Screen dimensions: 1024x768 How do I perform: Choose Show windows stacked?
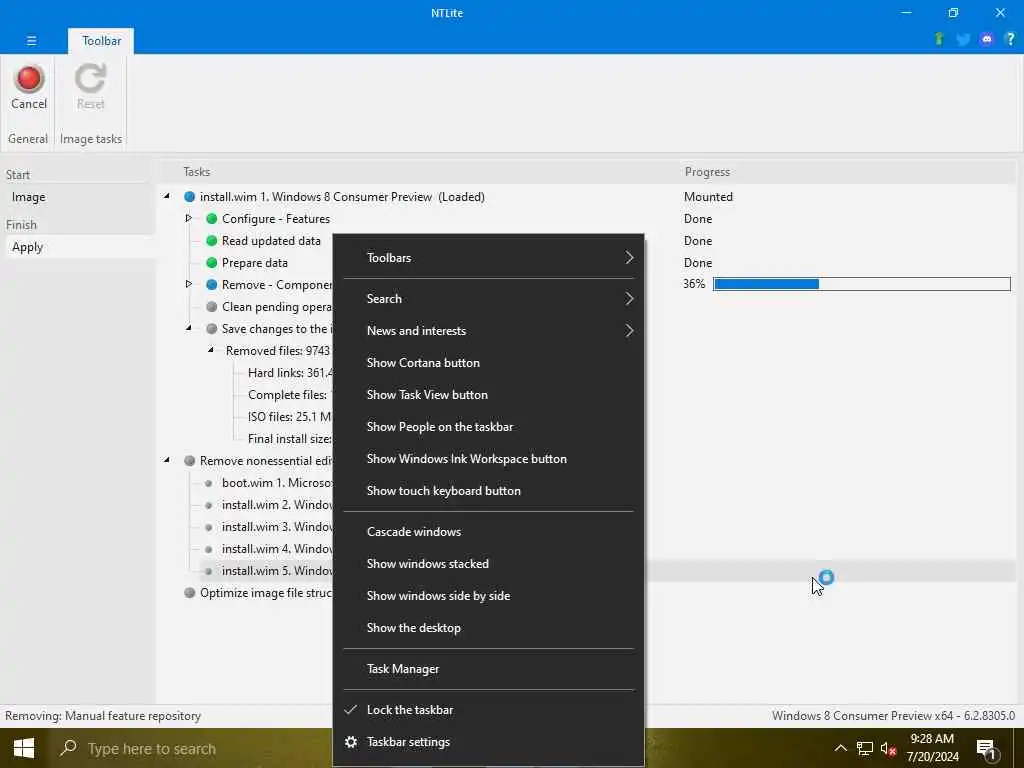(x=488, y=564)
